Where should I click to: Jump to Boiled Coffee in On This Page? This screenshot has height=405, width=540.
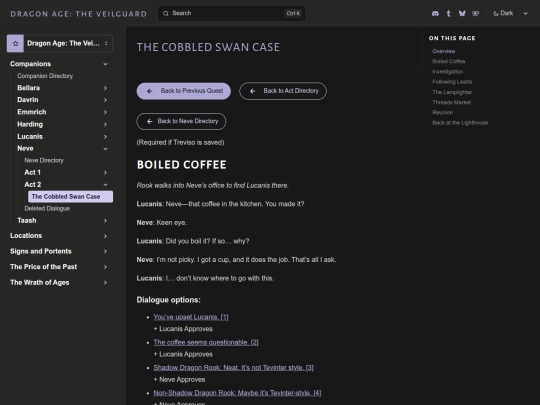[448, 61]
